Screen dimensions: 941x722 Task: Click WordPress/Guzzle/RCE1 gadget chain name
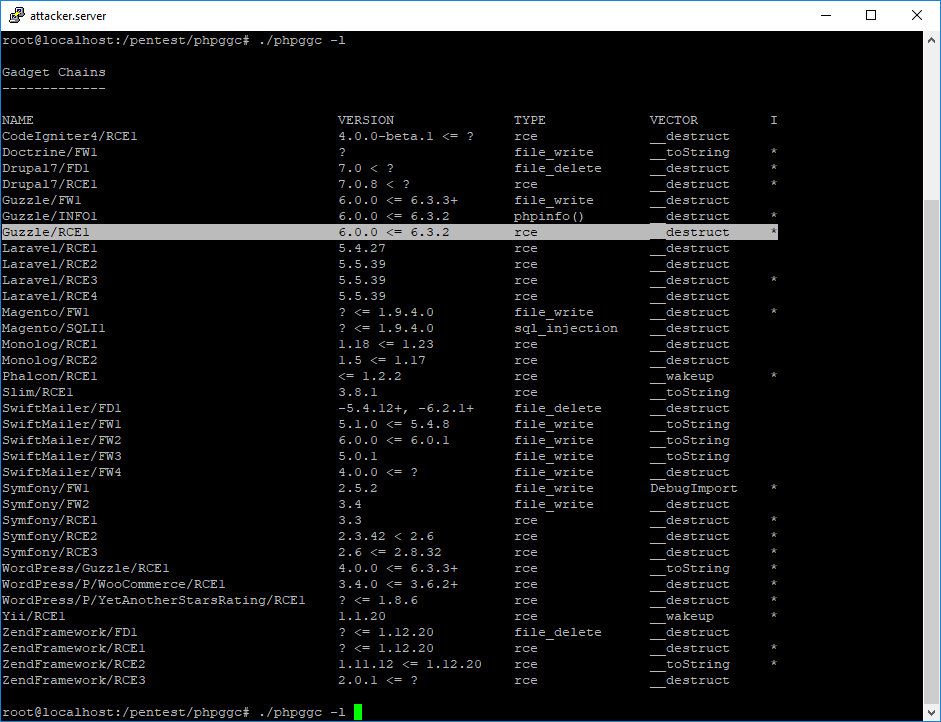pos(86,568)
